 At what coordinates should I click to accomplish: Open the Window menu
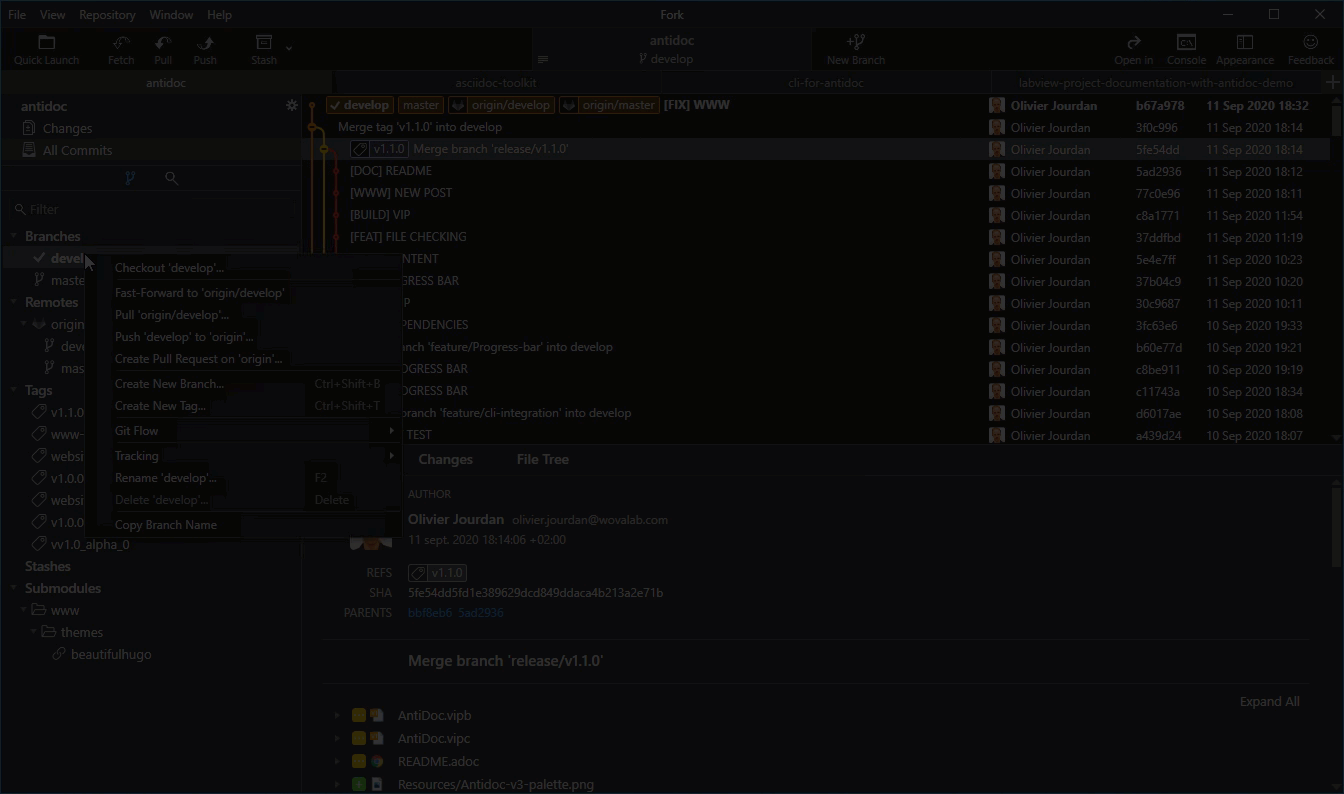click(171, 15)
